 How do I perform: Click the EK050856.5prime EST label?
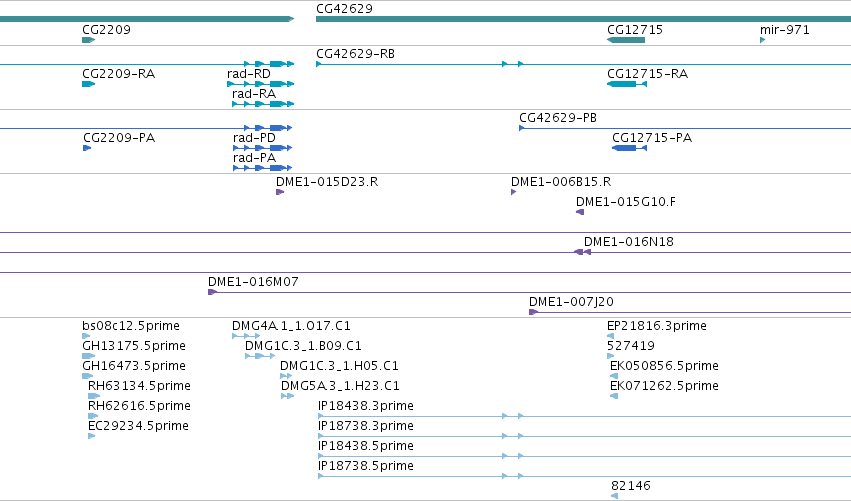pos(664,366)
